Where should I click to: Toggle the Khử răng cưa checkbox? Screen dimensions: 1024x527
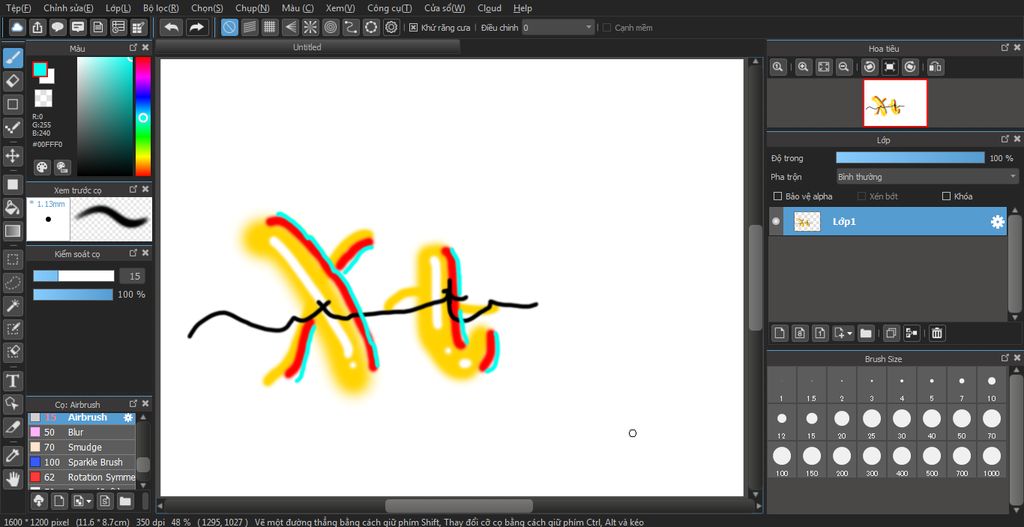tap(413, 27)
